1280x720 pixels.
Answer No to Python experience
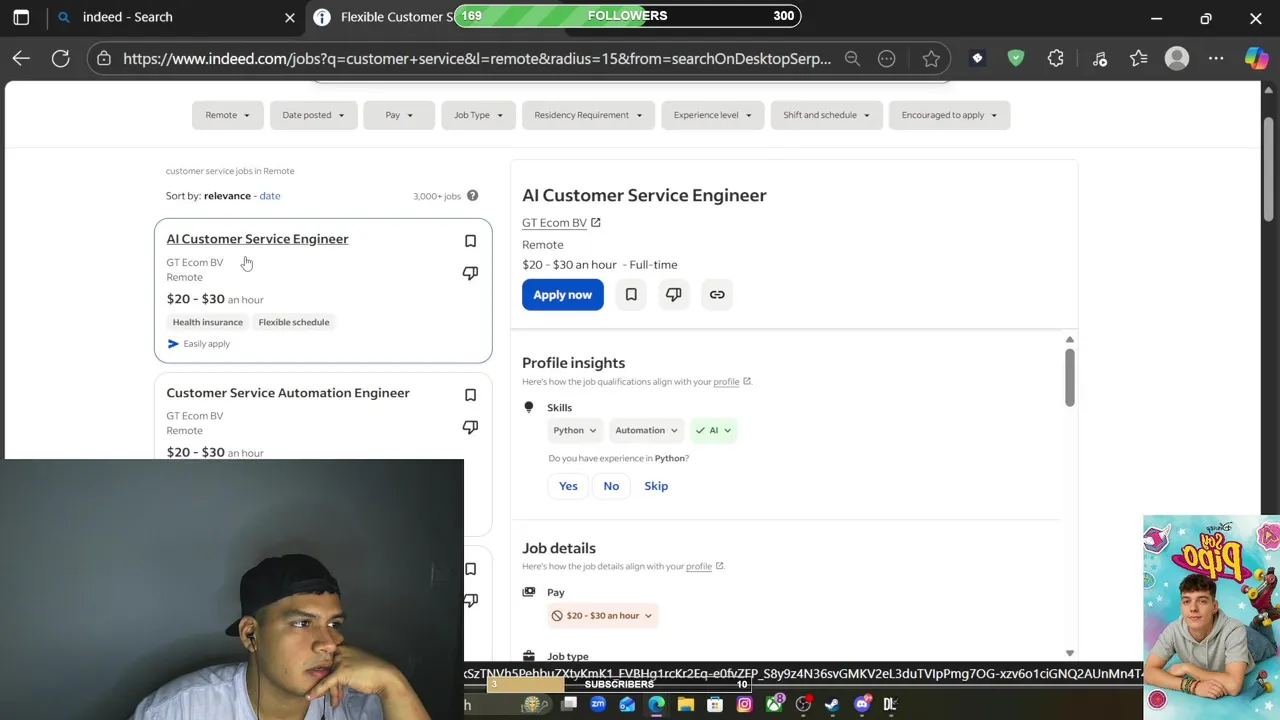pyautogui.click(x=611, y=486)
